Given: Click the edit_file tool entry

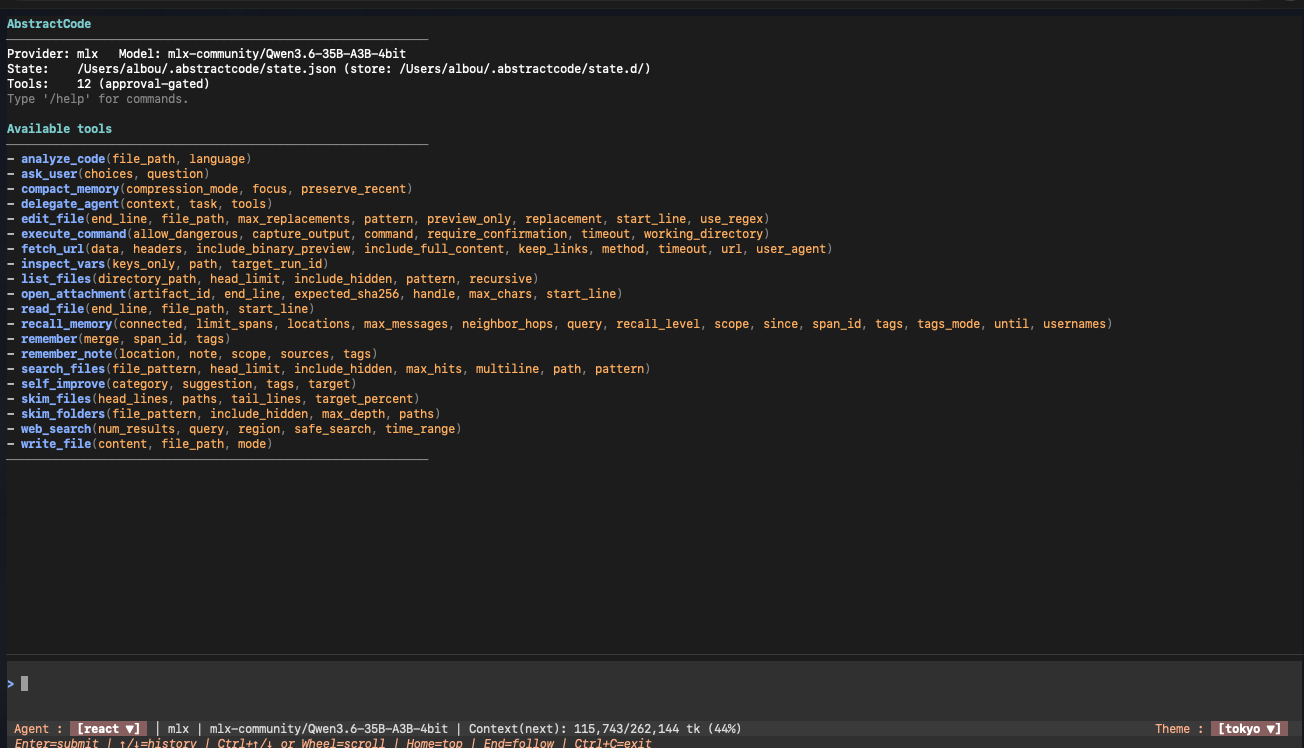Looking at the screenshot, I should point(387,219).
